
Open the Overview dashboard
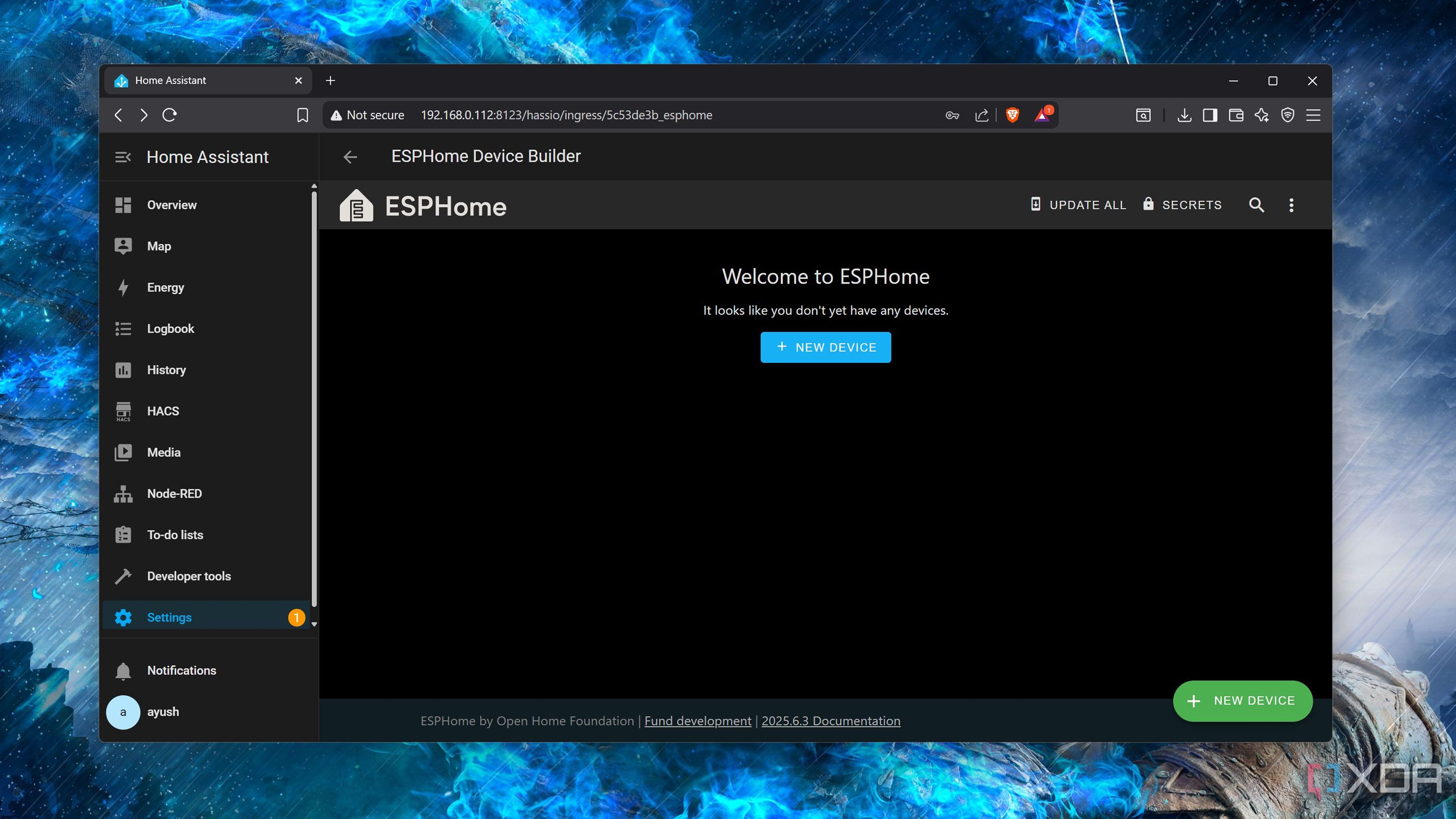pyautogui.click(x=206, y=205)
